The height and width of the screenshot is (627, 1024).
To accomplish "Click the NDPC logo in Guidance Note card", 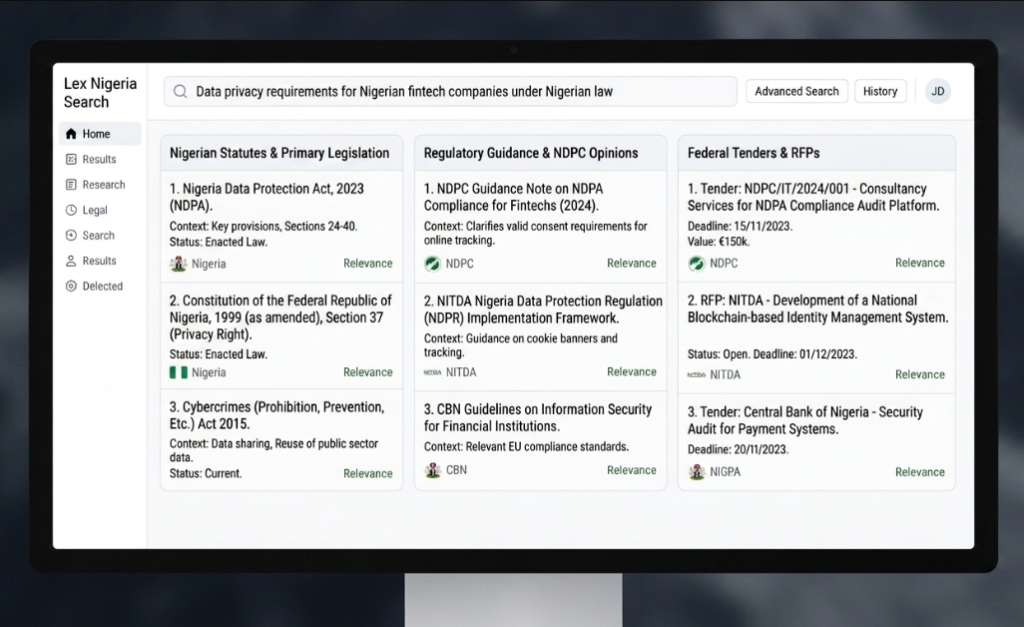I will 432,264.
